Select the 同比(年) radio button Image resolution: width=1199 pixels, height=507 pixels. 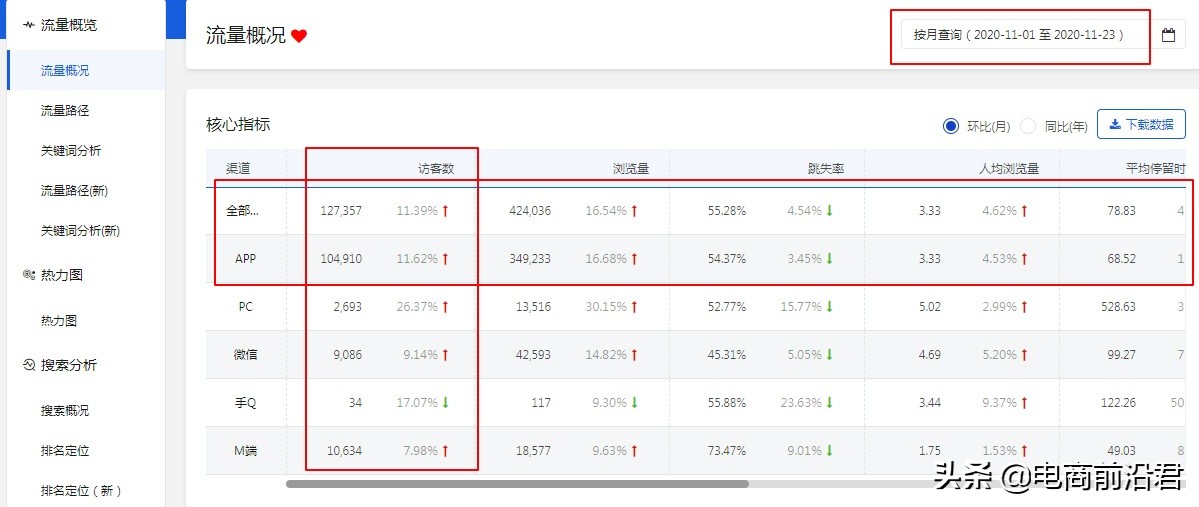point(1028,125)
